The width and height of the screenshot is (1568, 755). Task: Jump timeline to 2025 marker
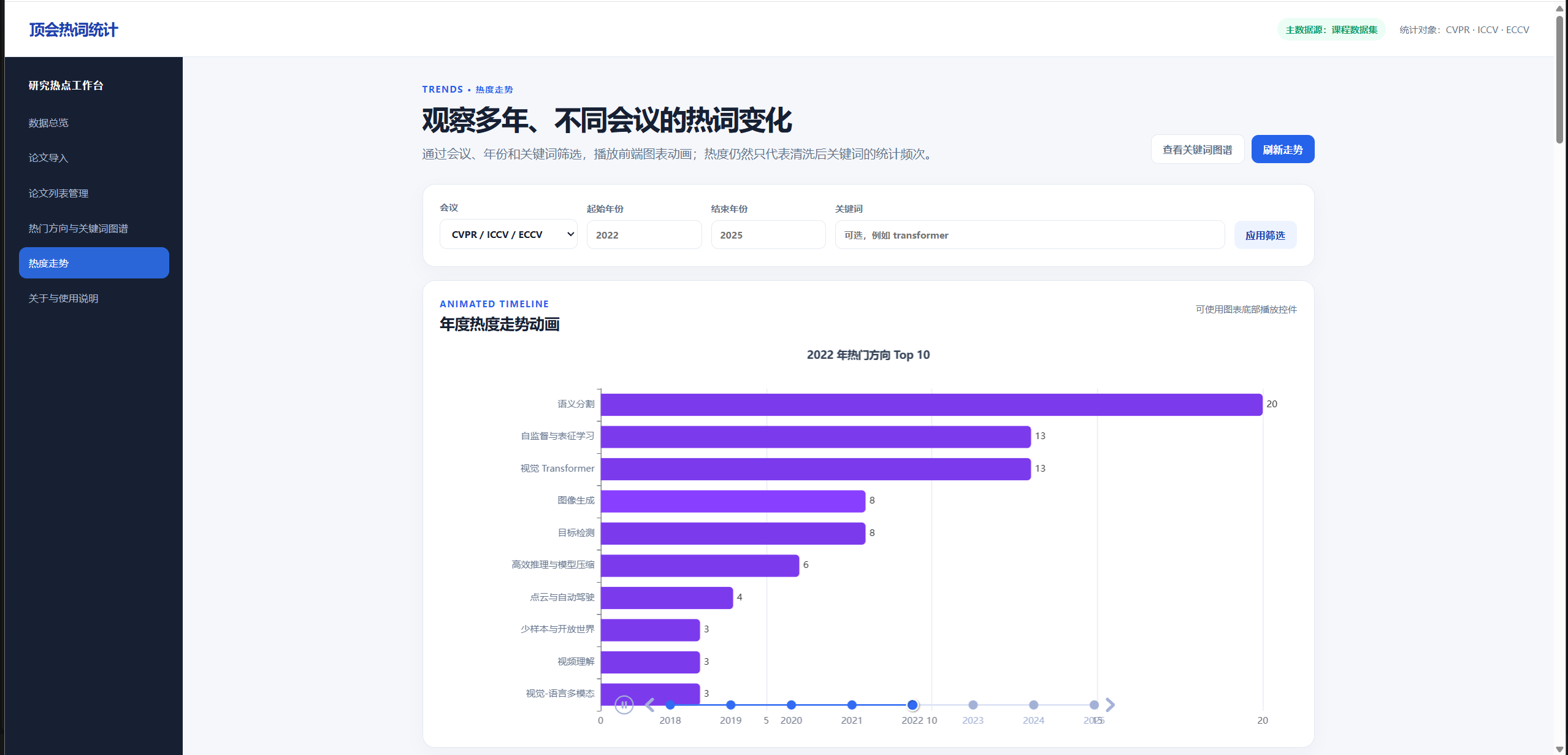click(1094, 705)
